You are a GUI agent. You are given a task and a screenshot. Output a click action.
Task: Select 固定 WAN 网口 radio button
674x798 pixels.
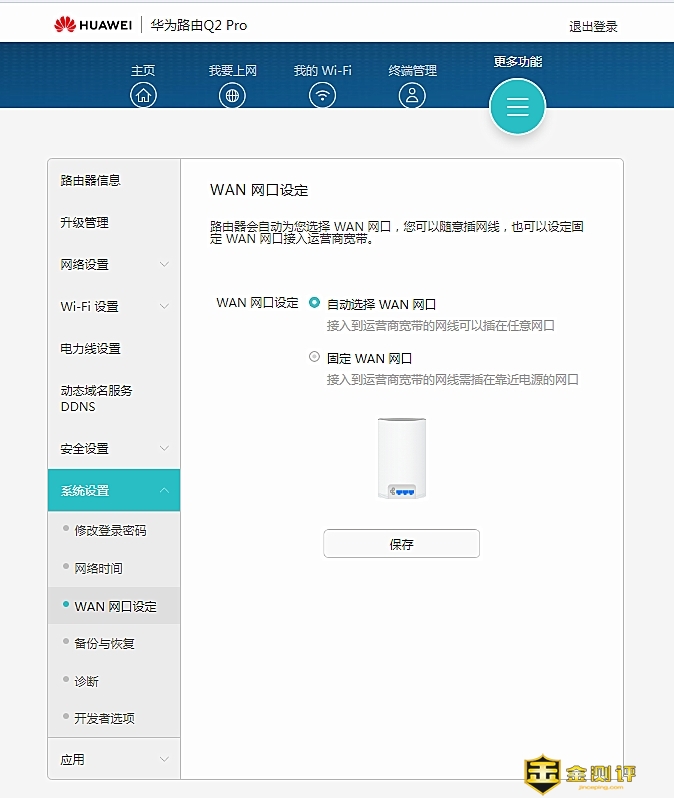click(315, 357)
